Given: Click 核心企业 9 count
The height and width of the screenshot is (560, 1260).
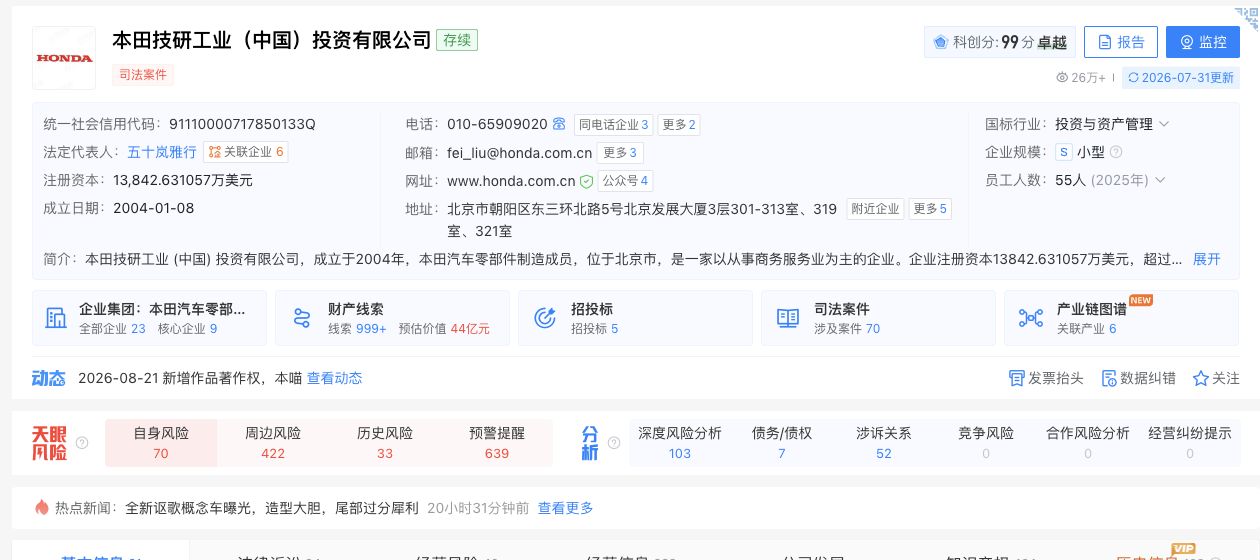Looking at the screenshot, I should click(187, 329).
